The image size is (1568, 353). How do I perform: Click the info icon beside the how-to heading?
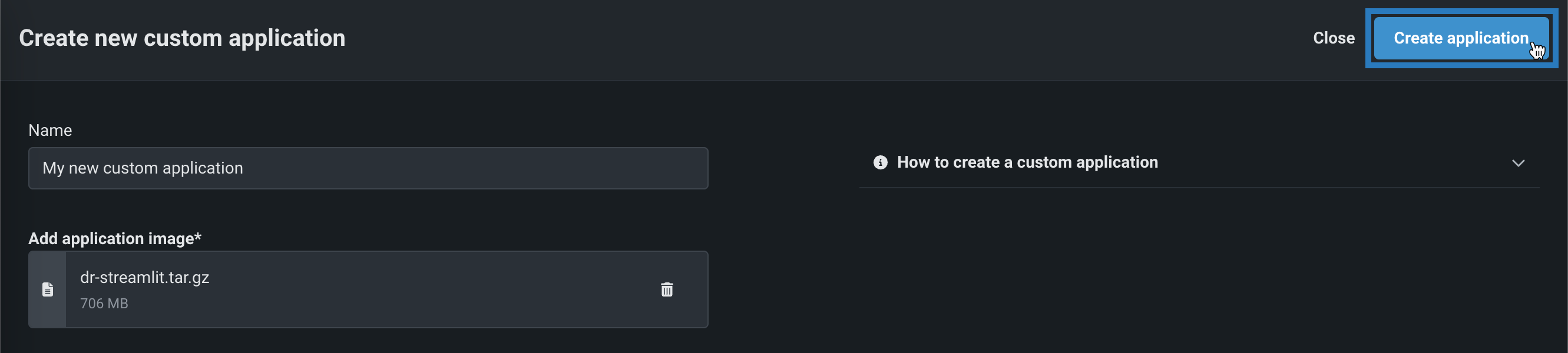(880, 162)
